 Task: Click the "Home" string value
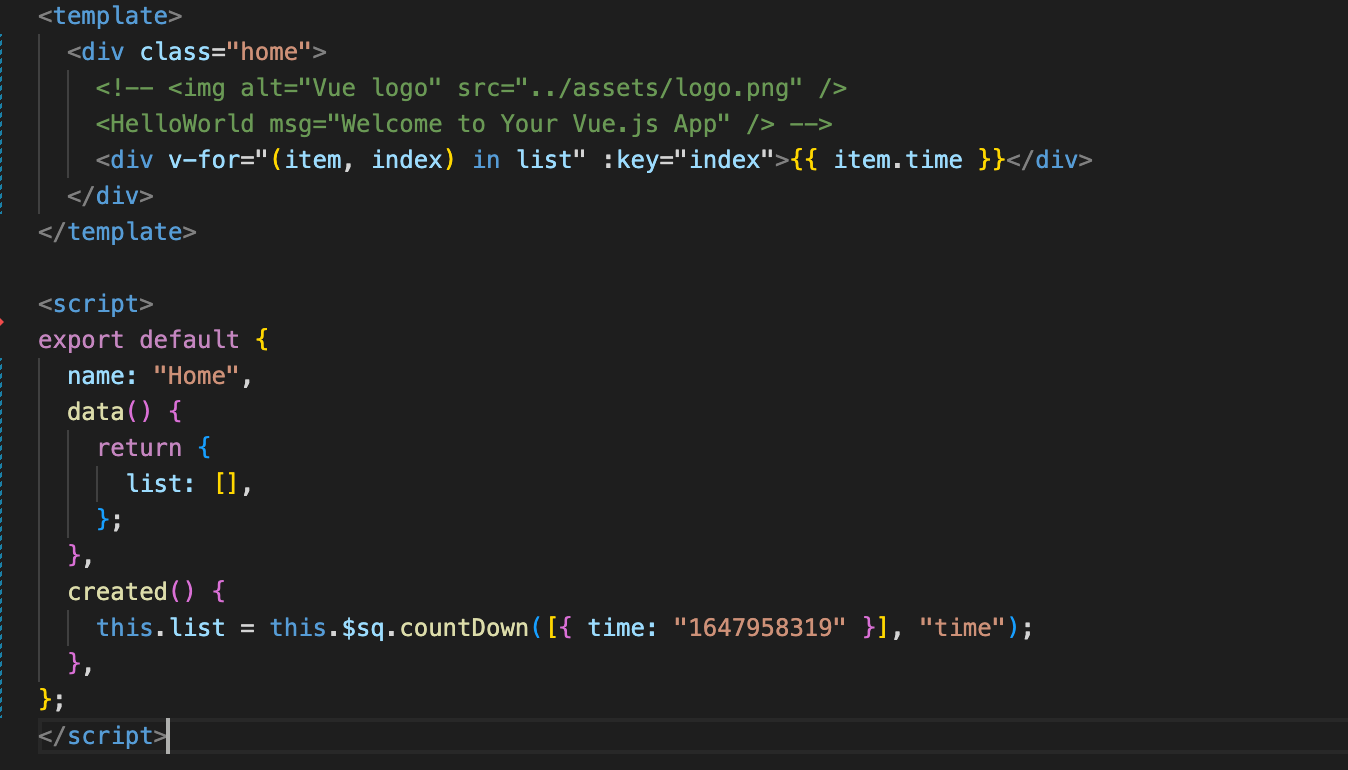click(197, 376)
